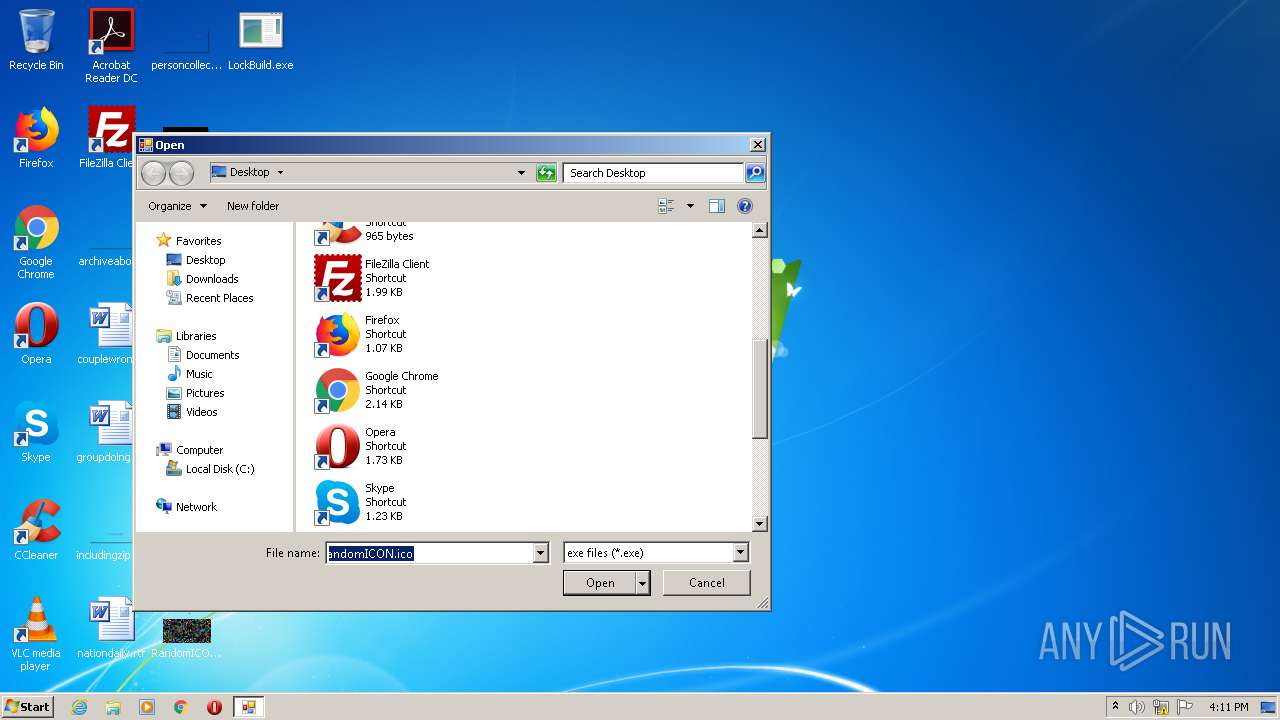
Task: Click the Opera icon in the taskbar
Action: tap(214, 707)
